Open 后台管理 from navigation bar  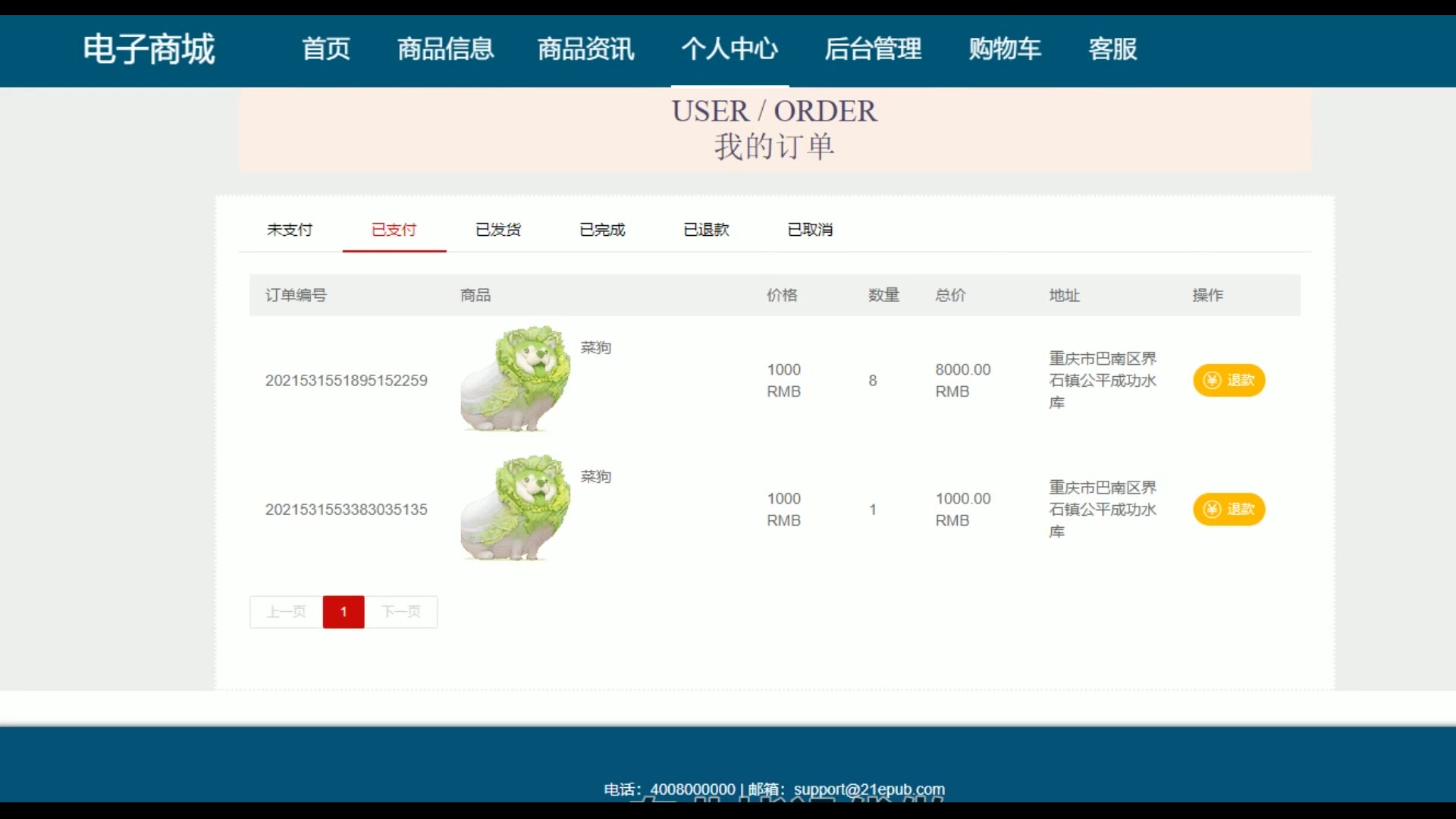click(873, 49)
